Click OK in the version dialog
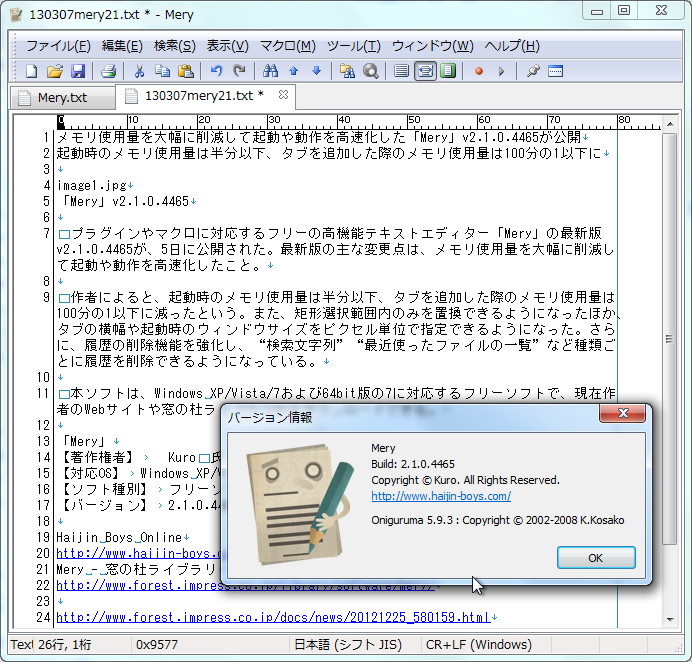Viewport: 692px width, 662px height. (x=596, y=558)
